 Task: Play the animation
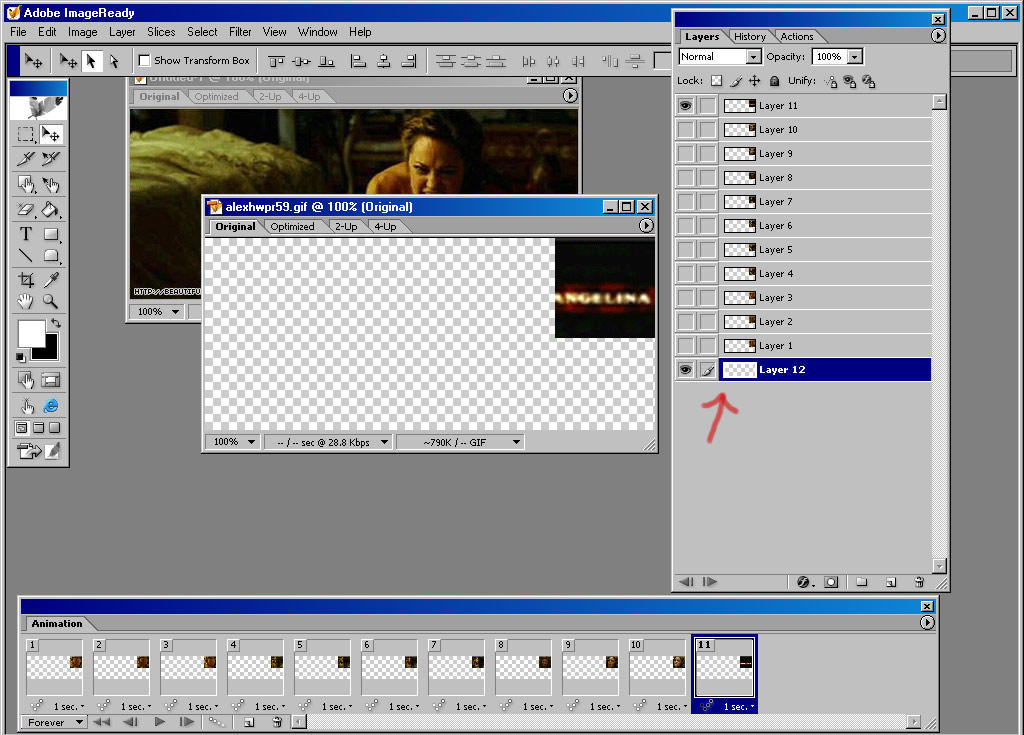160,722
